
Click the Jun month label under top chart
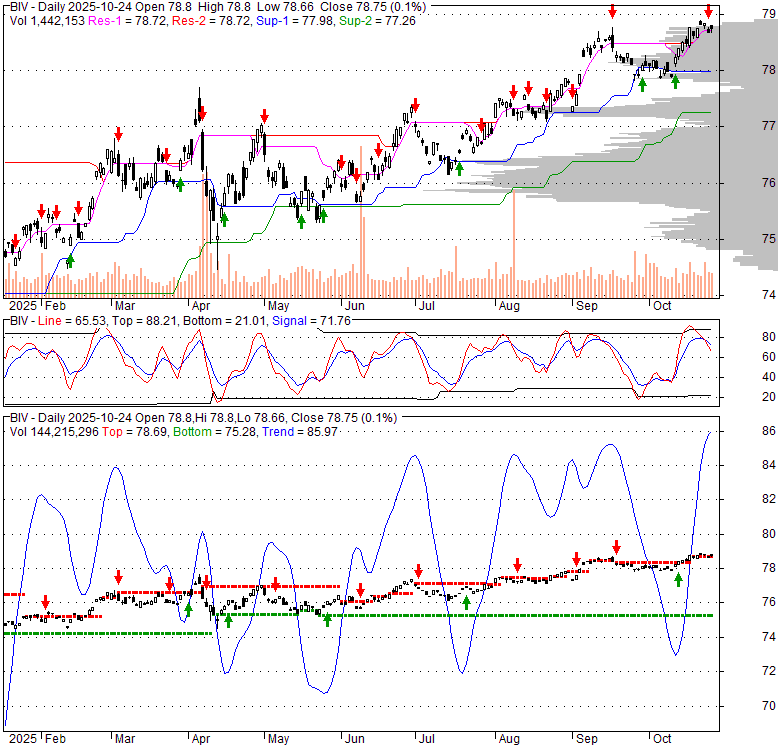click(355, 306)
